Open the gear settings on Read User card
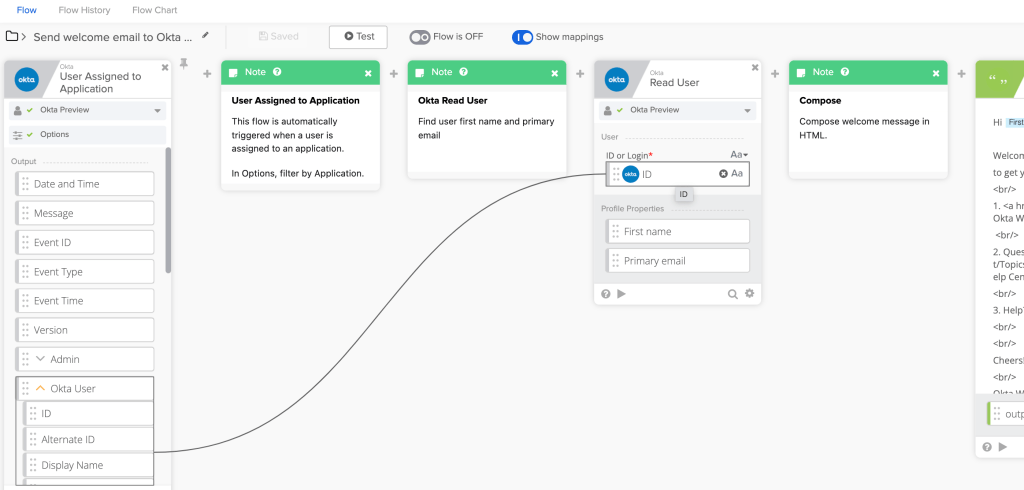1024x490 pixels. pos(749,293)
